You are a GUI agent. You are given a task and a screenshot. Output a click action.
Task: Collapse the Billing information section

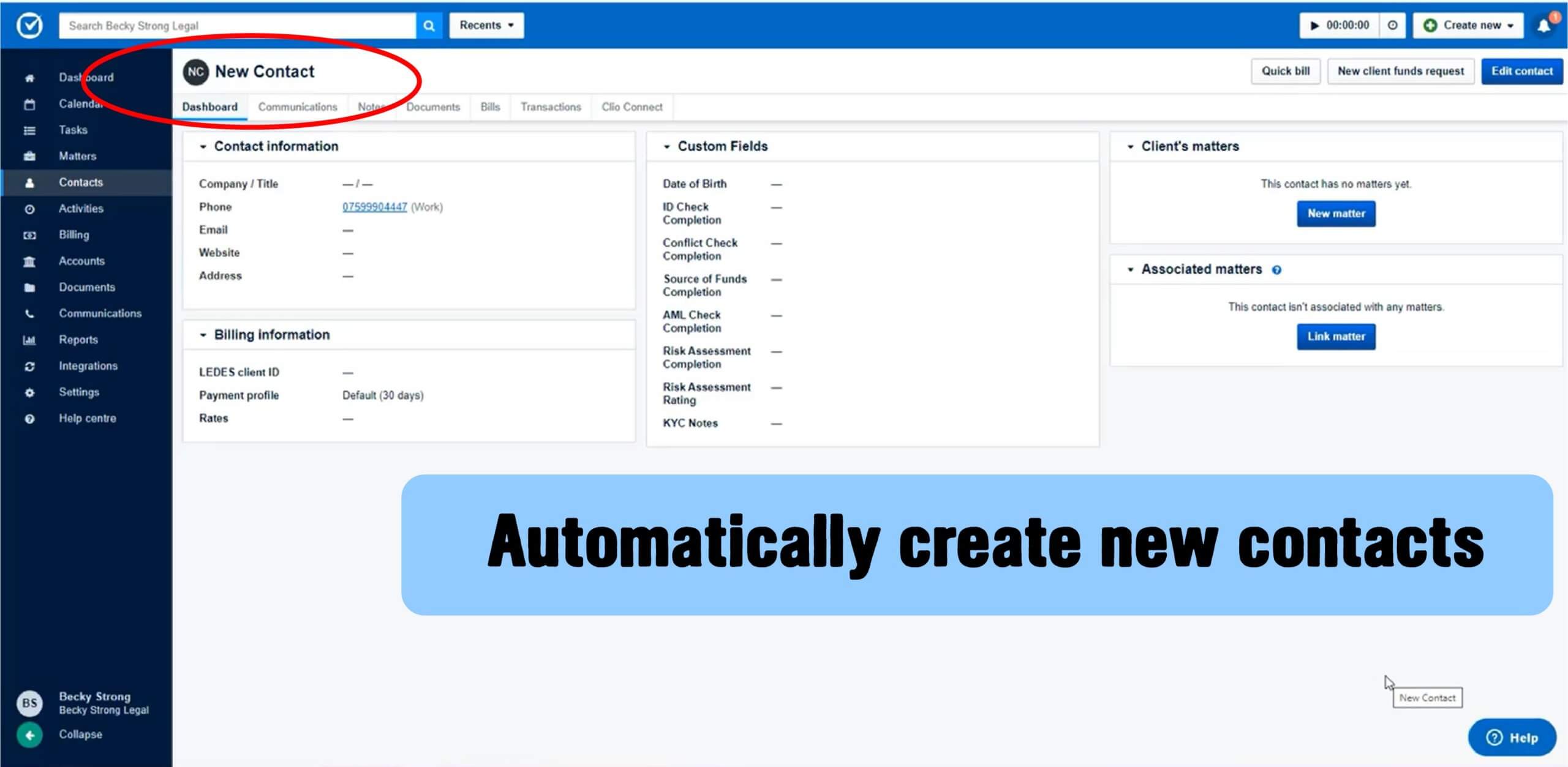click(203, 335)
